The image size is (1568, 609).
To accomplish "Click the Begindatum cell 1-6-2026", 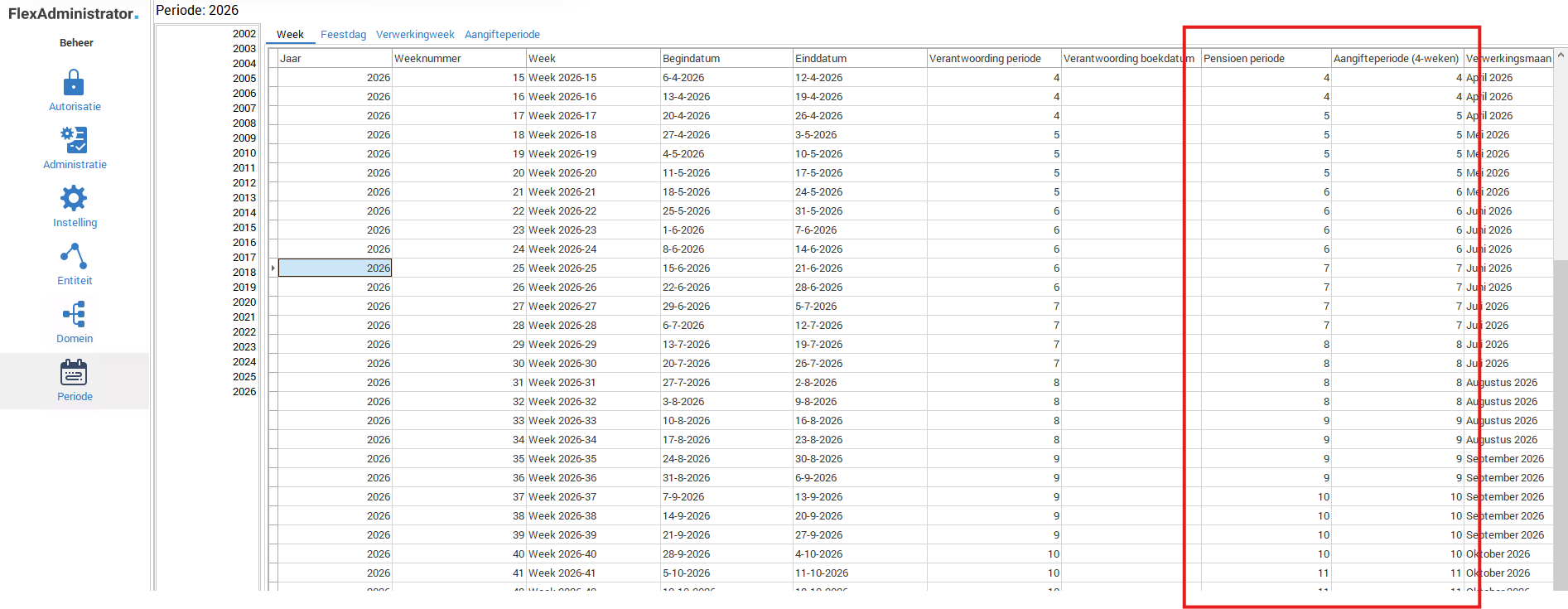I will (x=726, y=230).
